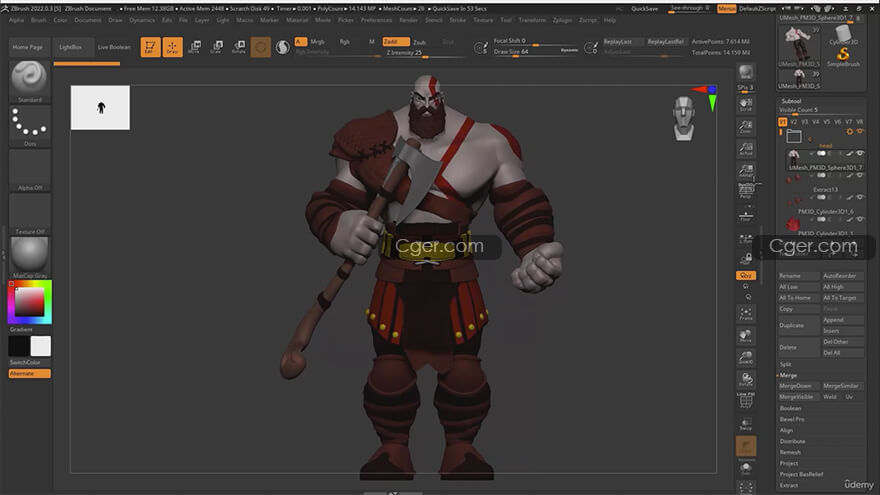Open the Tool menu
The image size is (880, 495).
[506, 20]
